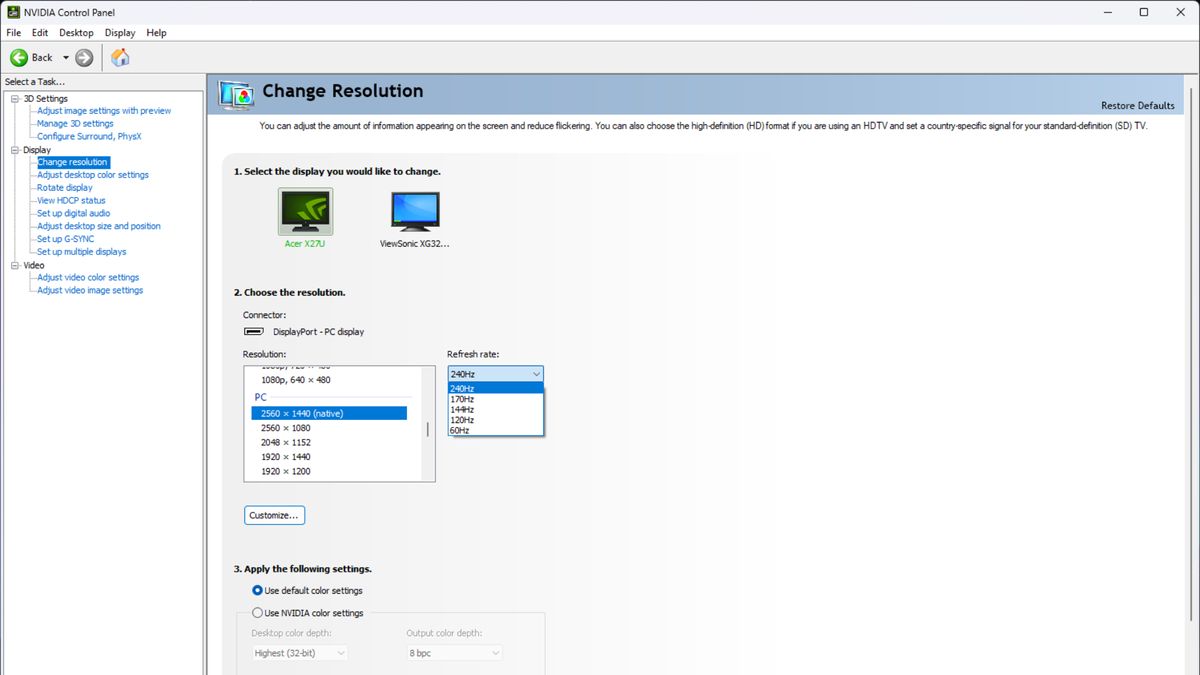The width and height of the screenshot is (1200, 675).
Task: Open the Help menu
Action: click(156, 33)
